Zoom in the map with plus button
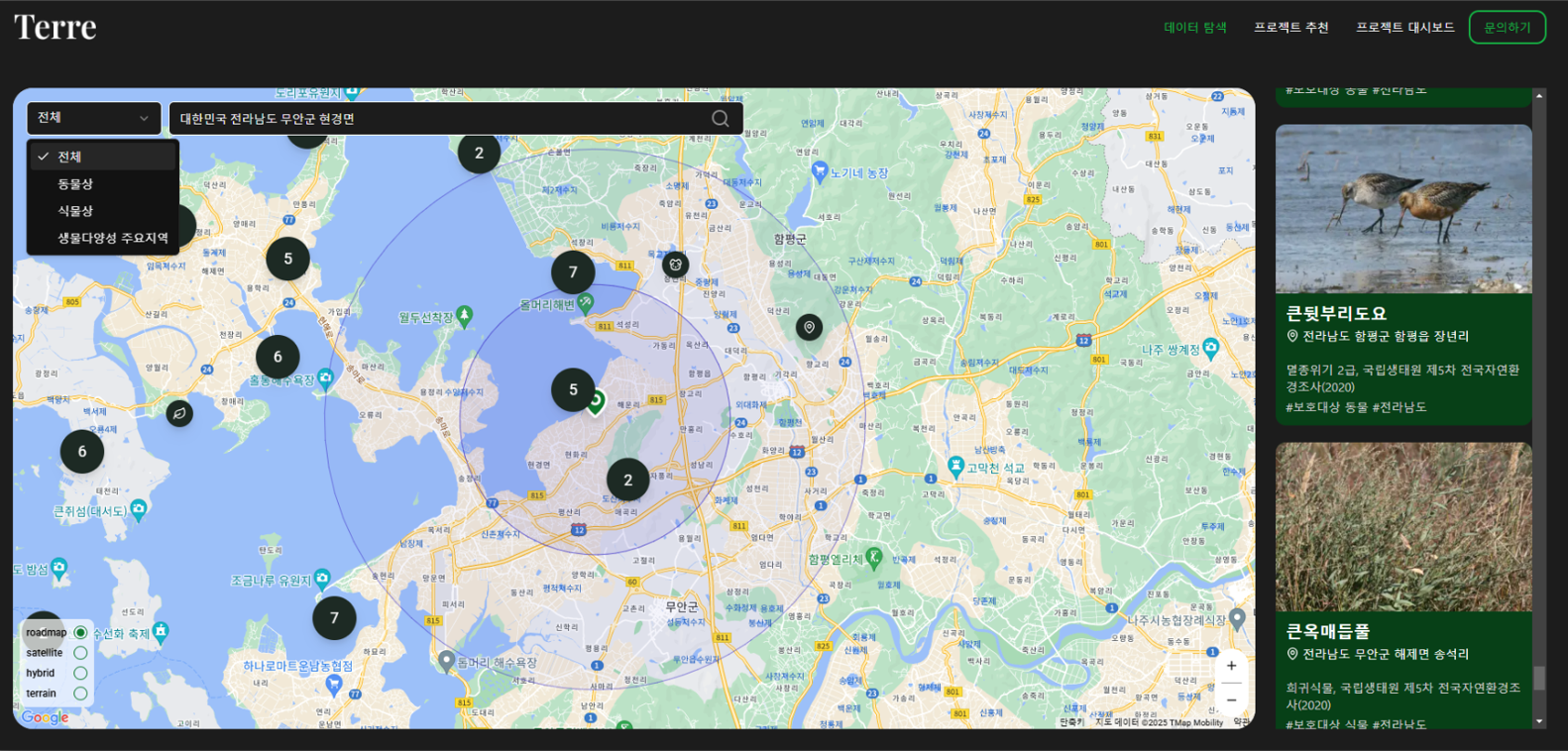Screen dimensions: 1568x751 click(1231, 666)
